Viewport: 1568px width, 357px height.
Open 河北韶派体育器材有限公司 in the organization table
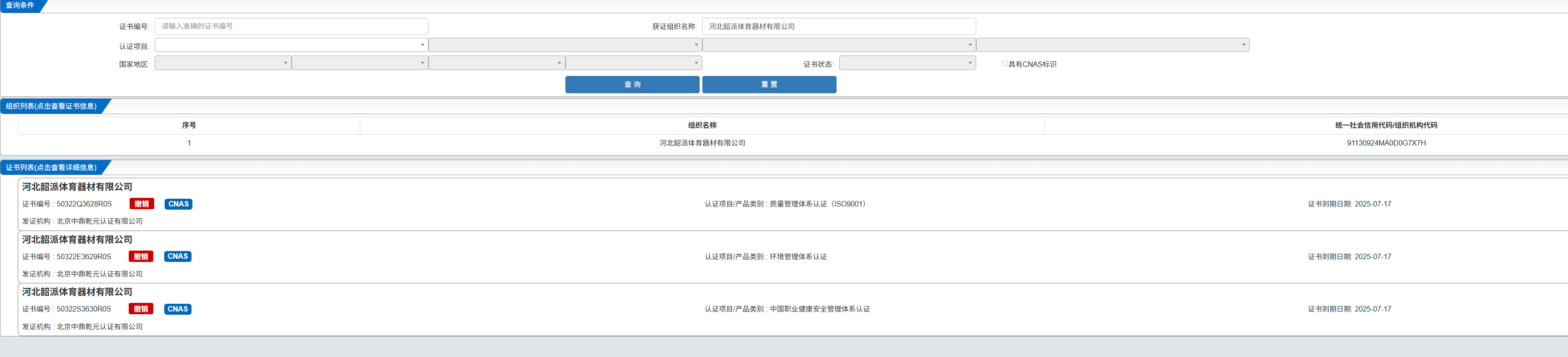pyautogui.click(x=702, y=143)
